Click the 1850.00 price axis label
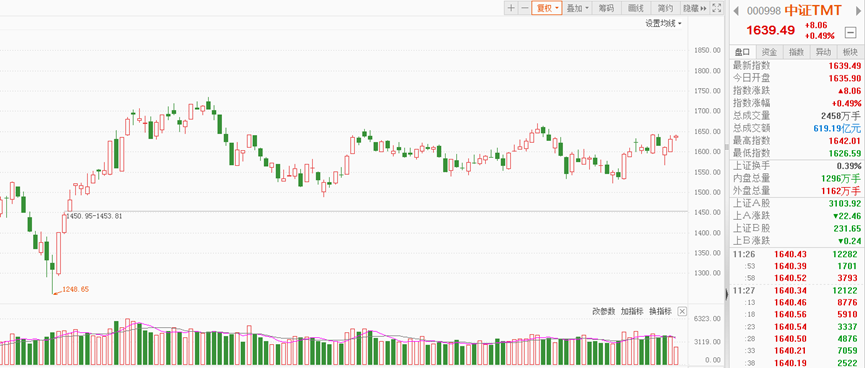The image size is (865, 368). [x=708, y=50]
